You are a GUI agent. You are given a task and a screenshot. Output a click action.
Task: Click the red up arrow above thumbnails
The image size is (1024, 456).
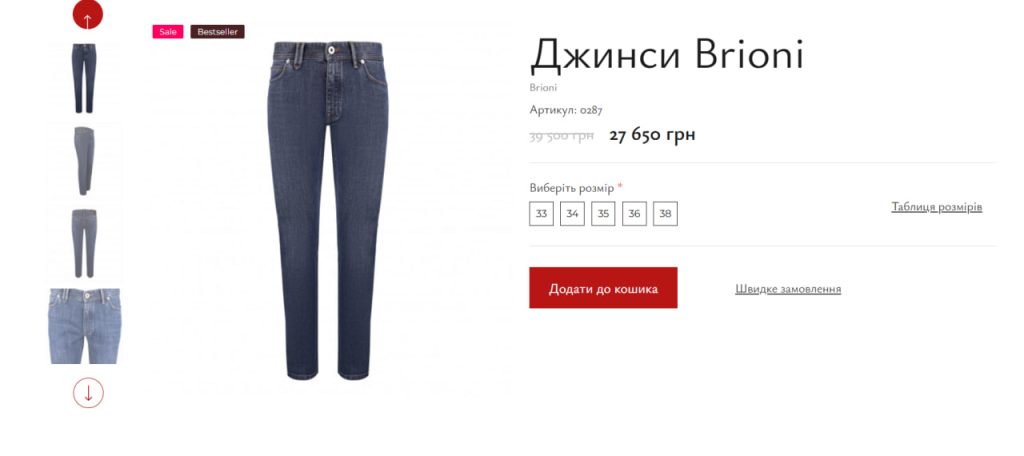pyautogui.click(x=88, y=14)
